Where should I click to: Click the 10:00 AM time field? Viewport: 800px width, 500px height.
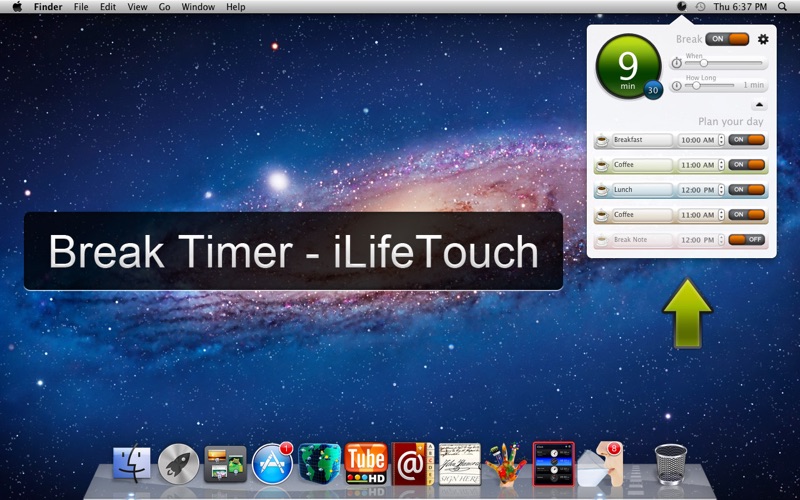tap(697, 140)
